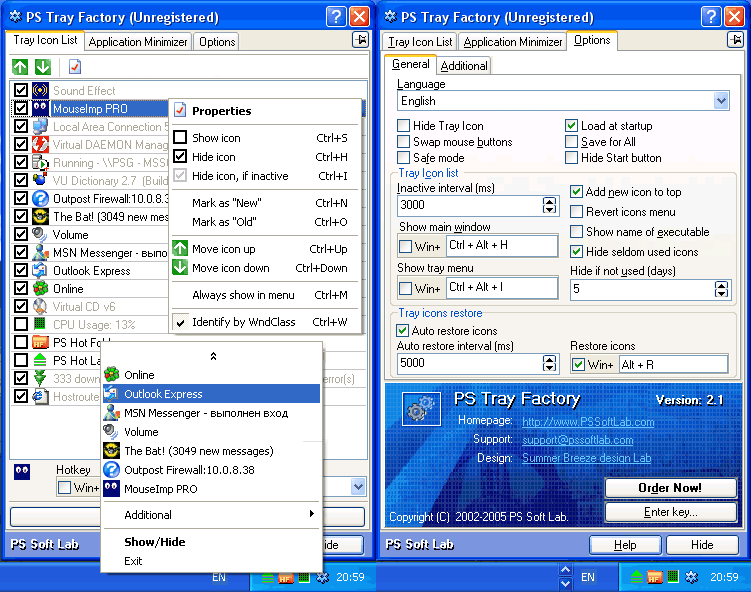This screenshot has width=751, height=592.
Task: Open the Additional options subtab
Action: [464, 66]
